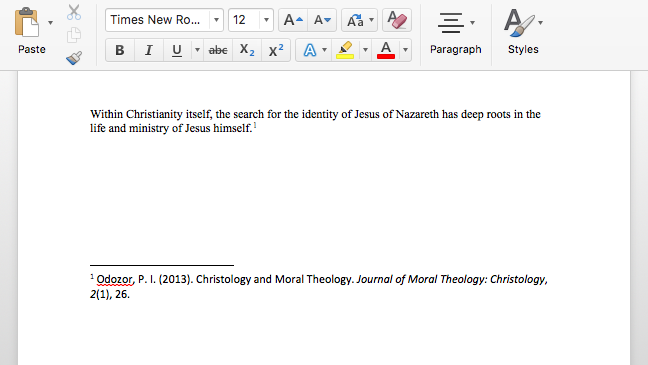Toggle underline formatting
This screenshot has width=648, height=365.
pos(177,50)
